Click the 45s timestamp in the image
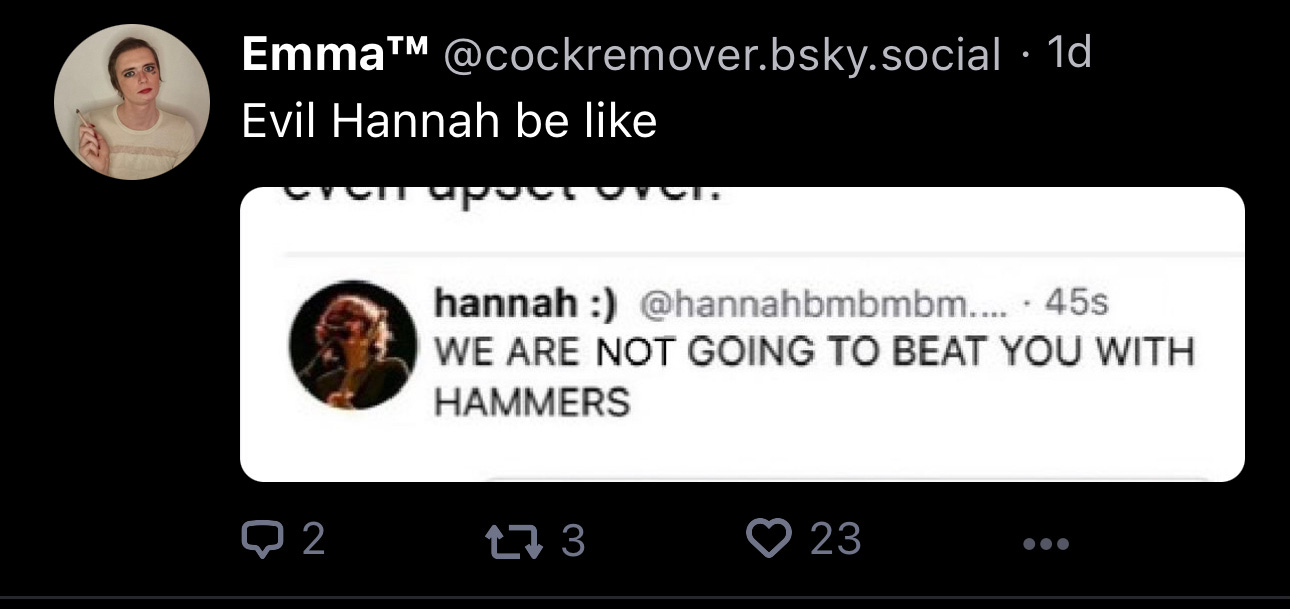This screenshot has height=609, width=1290. point(1075,302)
